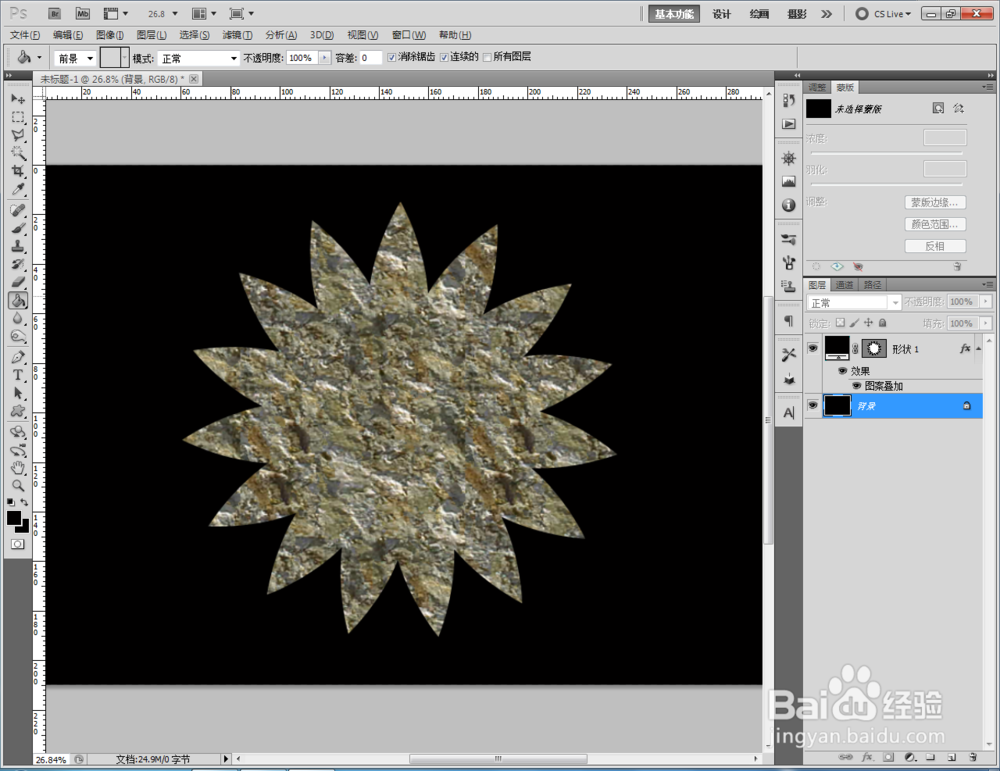This screenshot has height=771, width=1000.
Task: Select the Path Selection tool
Action: tap(18, 393)
